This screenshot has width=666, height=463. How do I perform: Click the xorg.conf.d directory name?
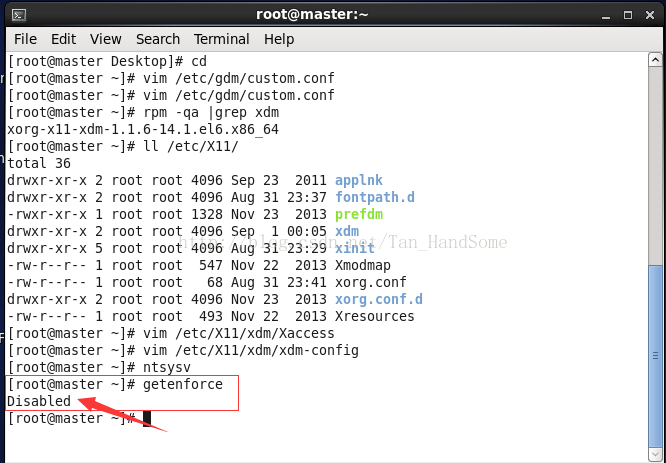point(378,299)
